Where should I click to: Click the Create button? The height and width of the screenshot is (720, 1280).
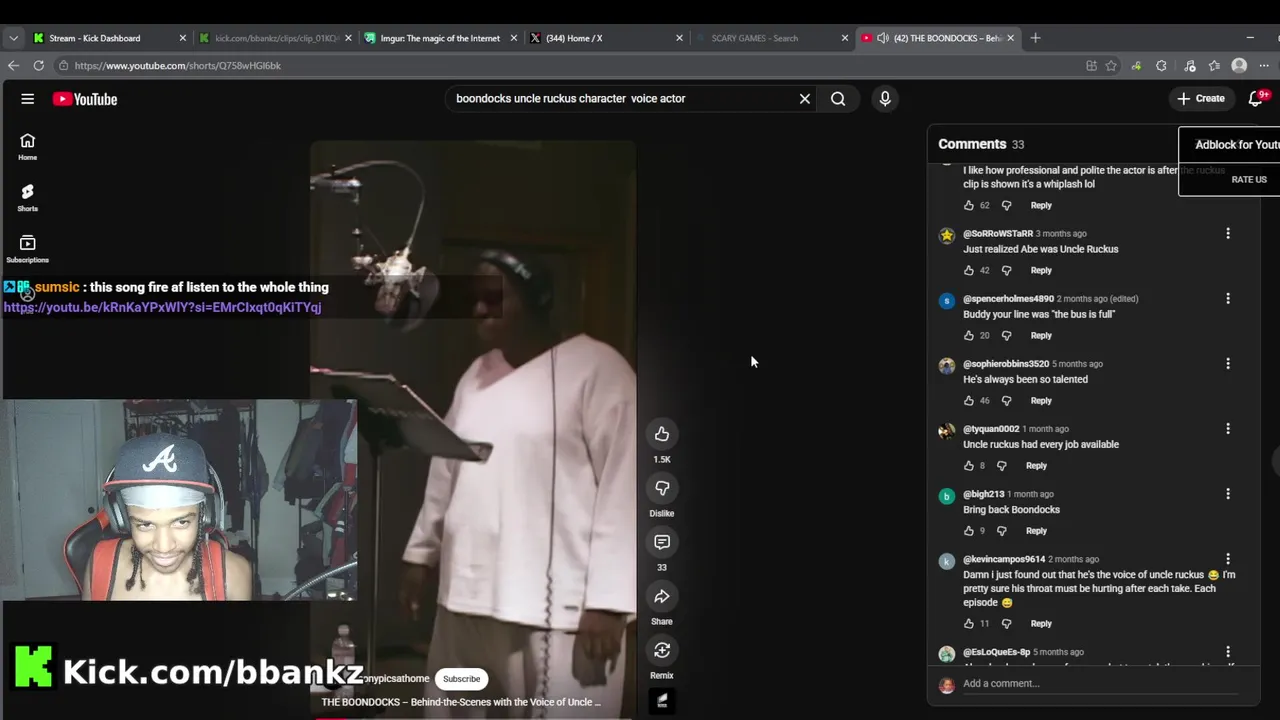[1201, 98]
